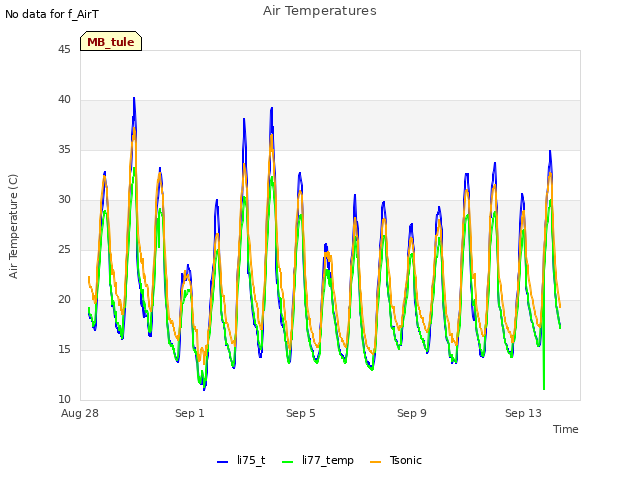The width and height of the screenshot is (640, 480).
Task: Click the Aug 28 x-axis tick label
Action: 80,413
